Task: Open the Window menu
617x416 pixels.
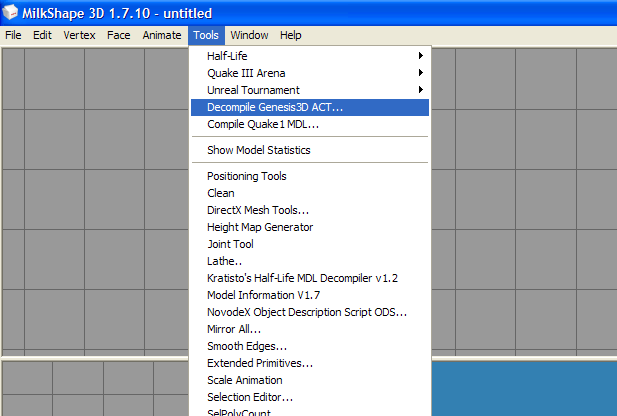Action: pyautogui.click(x=249, y=35)
